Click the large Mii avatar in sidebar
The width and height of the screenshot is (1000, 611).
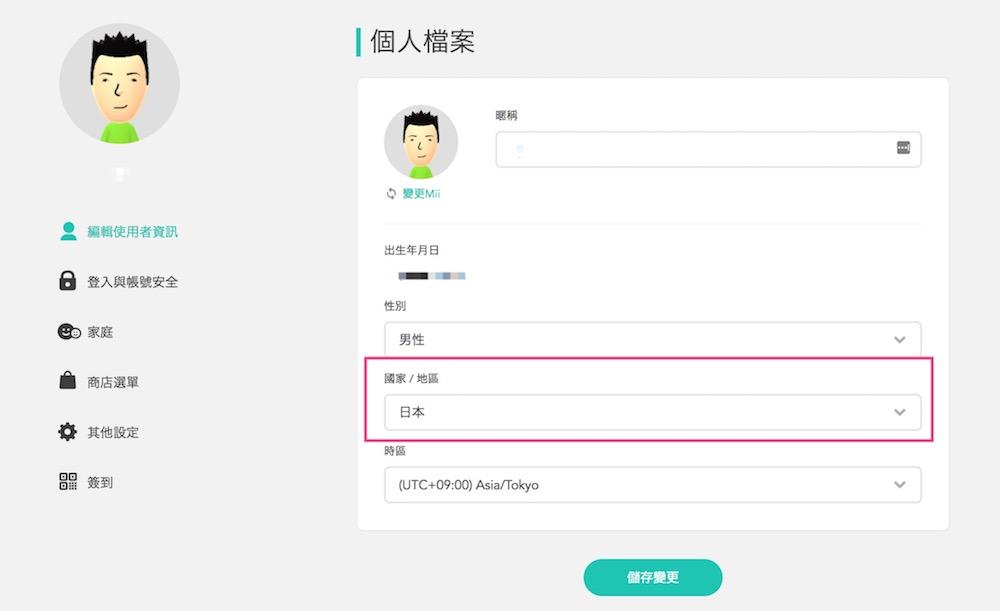coord(120,84)
